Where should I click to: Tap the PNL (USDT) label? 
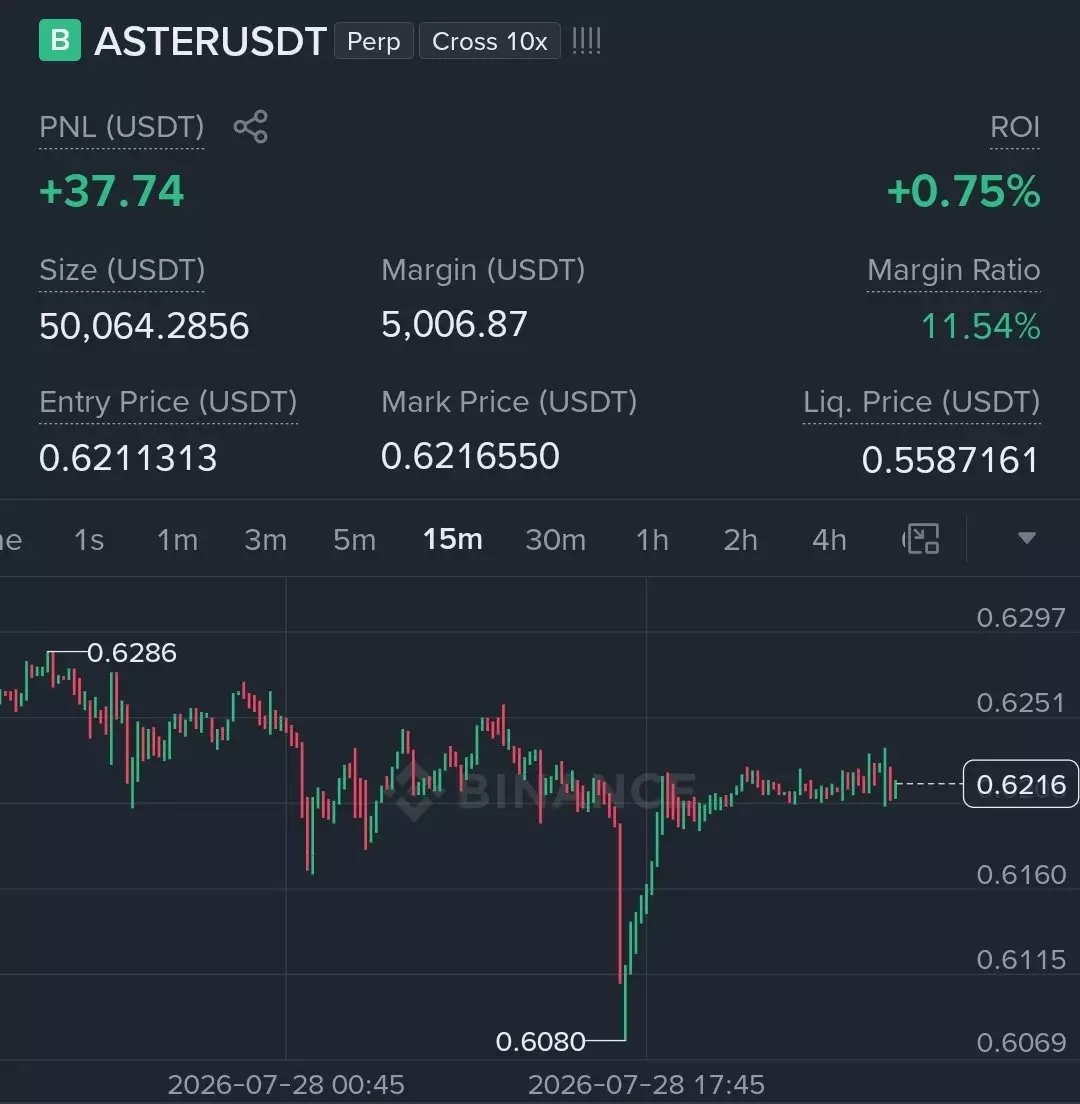[122, 127]
